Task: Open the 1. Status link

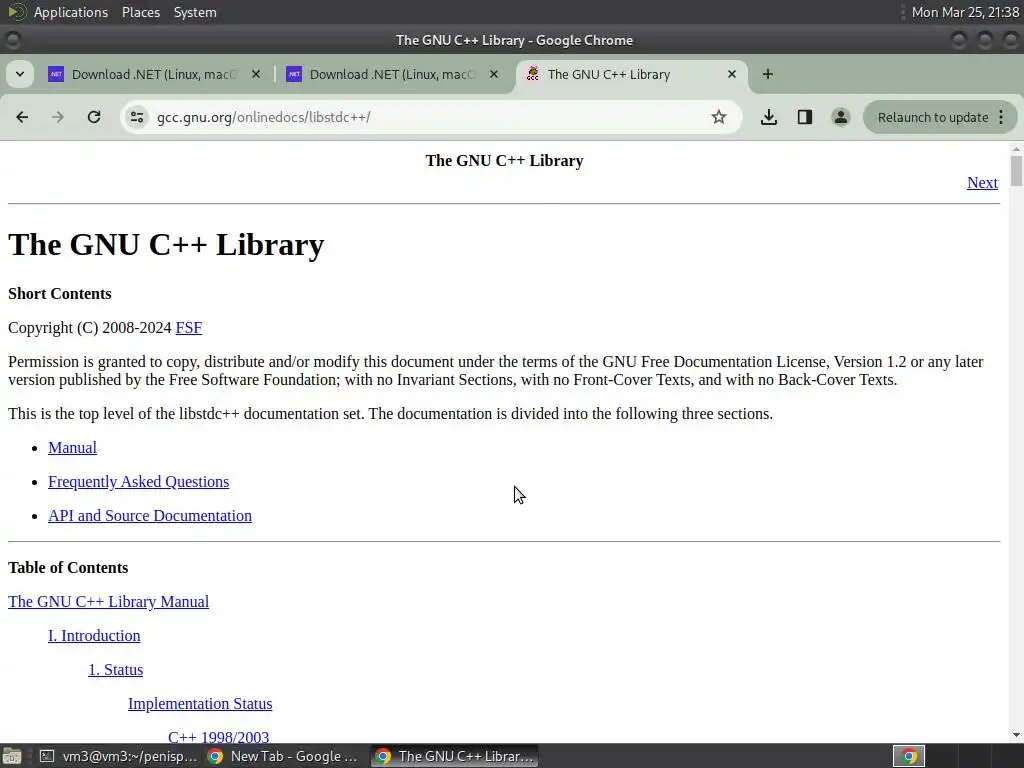Action: coord(116,670)
